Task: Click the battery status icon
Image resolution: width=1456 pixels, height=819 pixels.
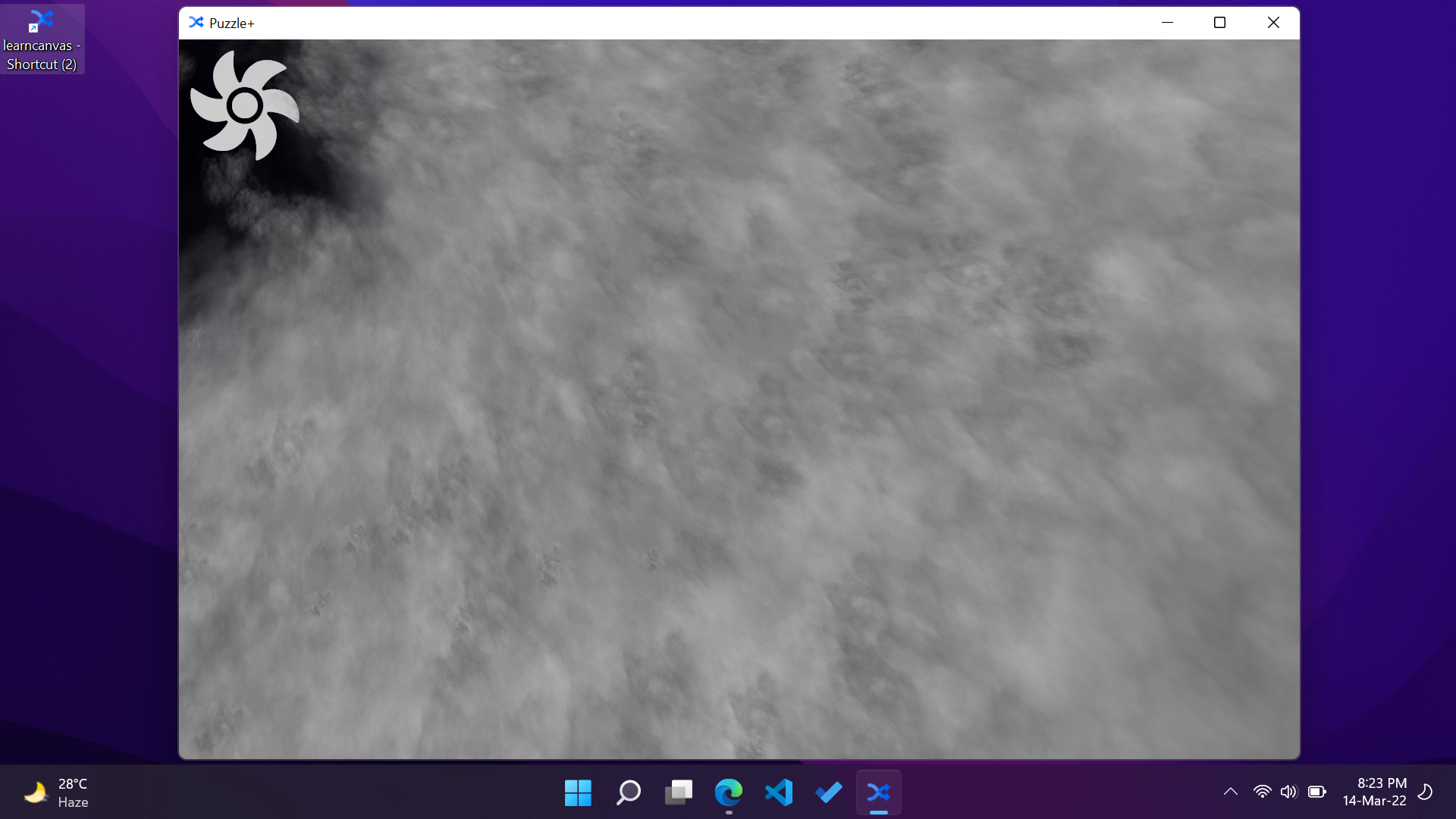Action: click(x=1317, y=792)
